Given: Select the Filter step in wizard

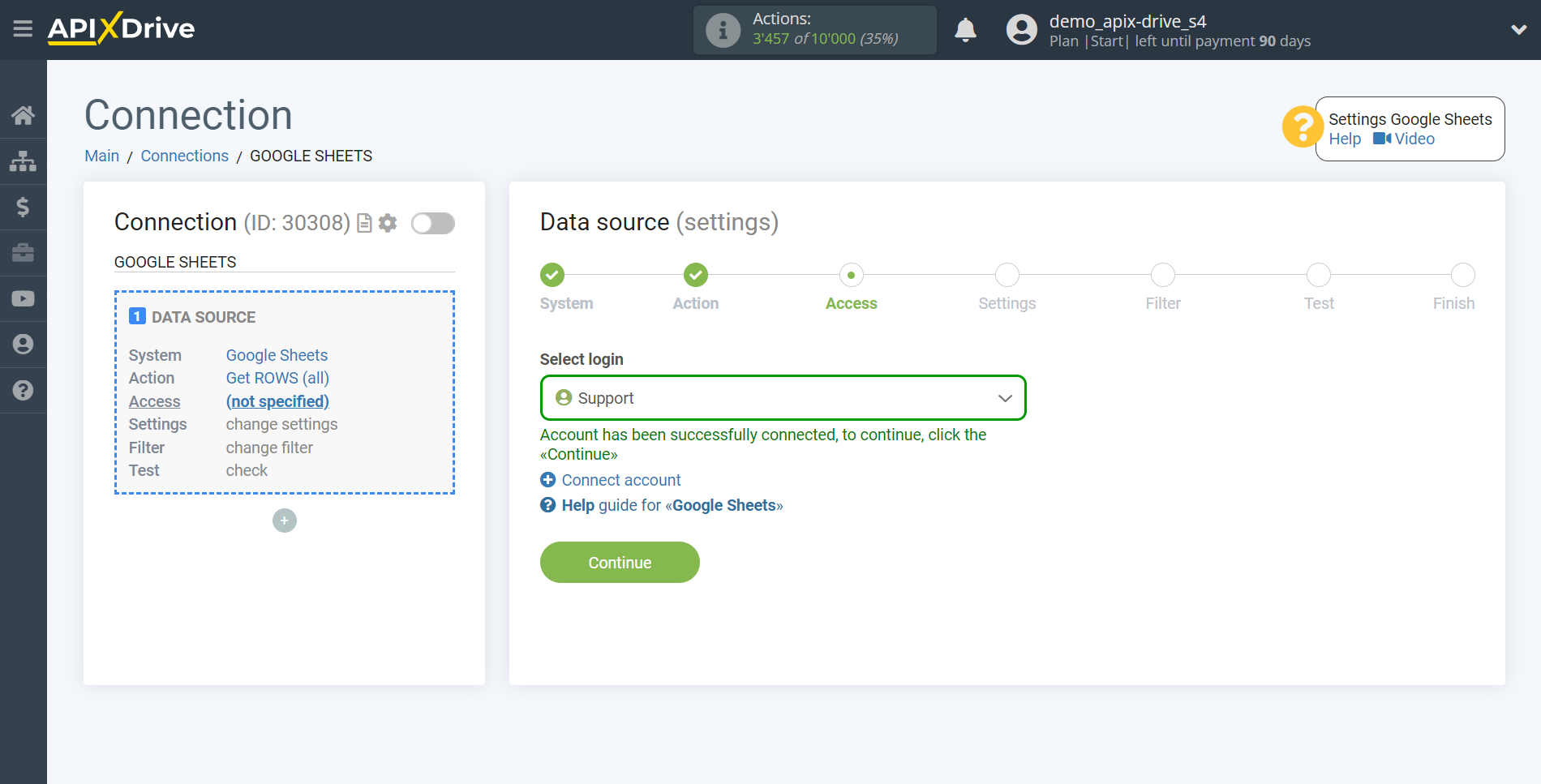Looking at the screenshot, I should coord(1162,275).
